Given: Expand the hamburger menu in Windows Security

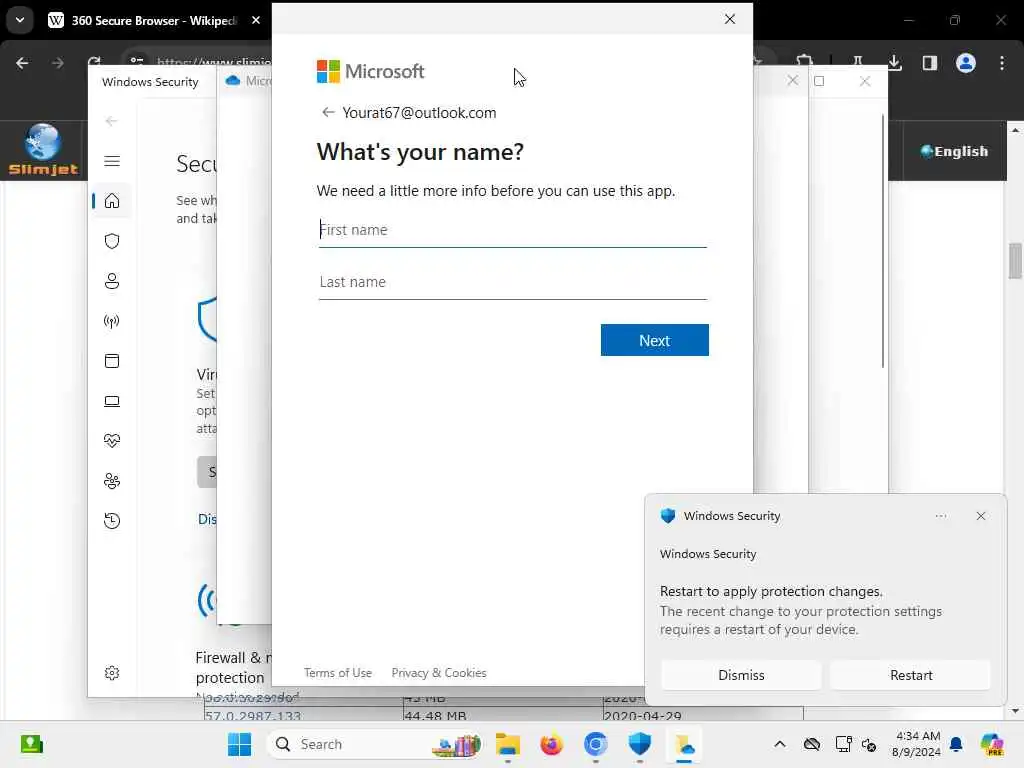Looking at the screenshot, I should coord(112,161).
